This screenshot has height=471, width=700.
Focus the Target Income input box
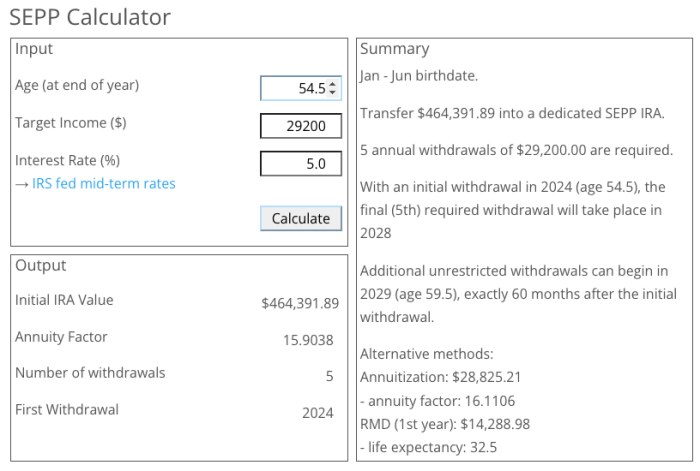[300, 126]
